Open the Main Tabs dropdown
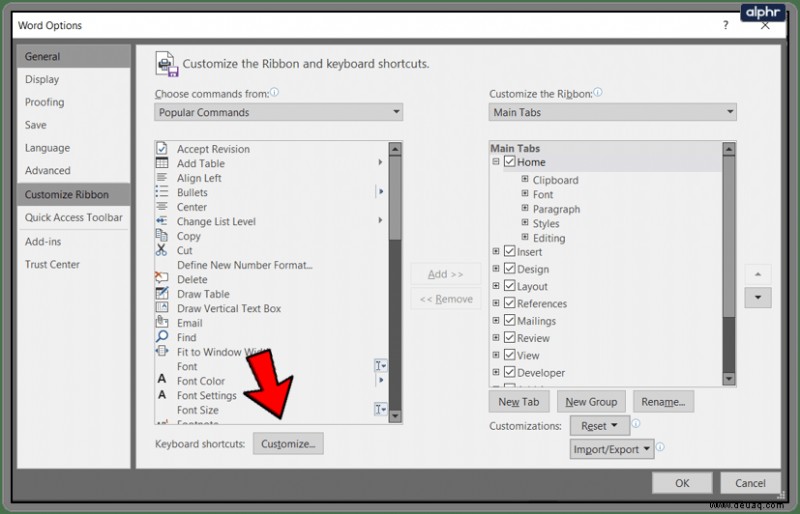This screenshot has width=800, height=514. click(x=612, y=112)
